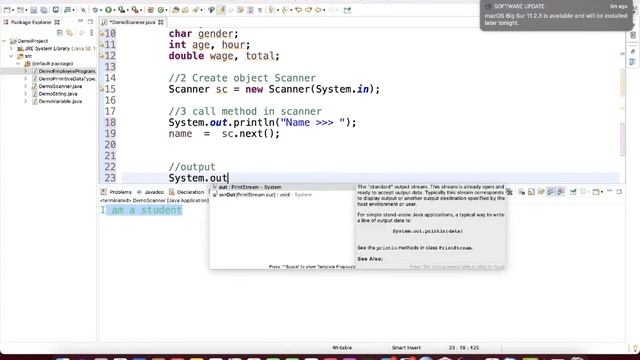Expand the DemoScanner.java tree node
This screenshot has width=640, height=360.
point(25,86)
